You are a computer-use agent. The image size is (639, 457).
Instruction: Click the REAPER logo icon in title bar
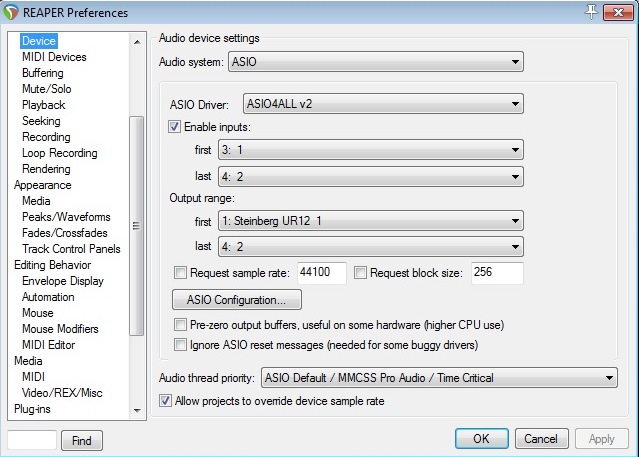click(13, 13)
